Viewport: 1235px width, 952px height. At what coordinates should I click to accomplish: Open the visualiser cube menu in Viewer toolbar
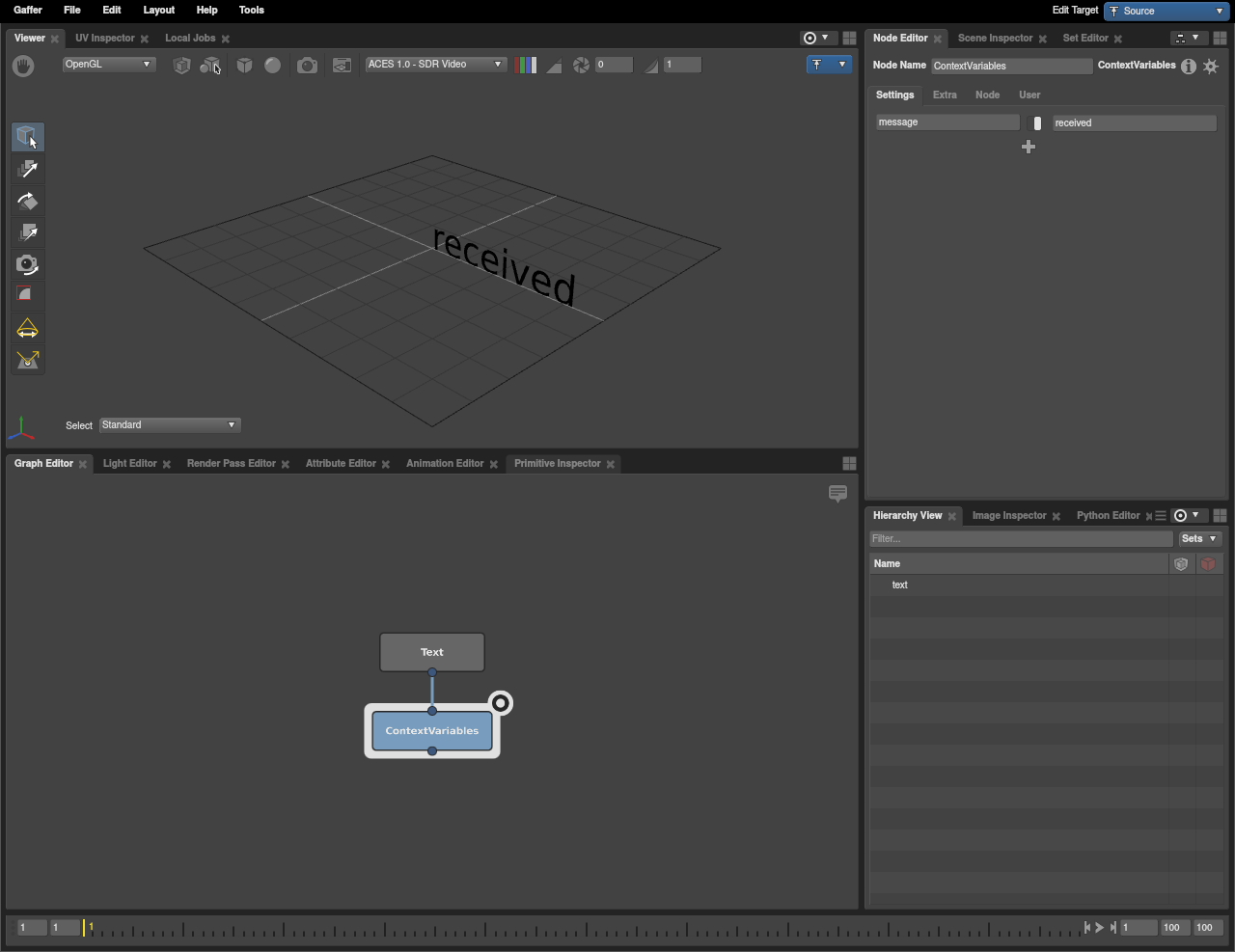[x=244, y=65]
